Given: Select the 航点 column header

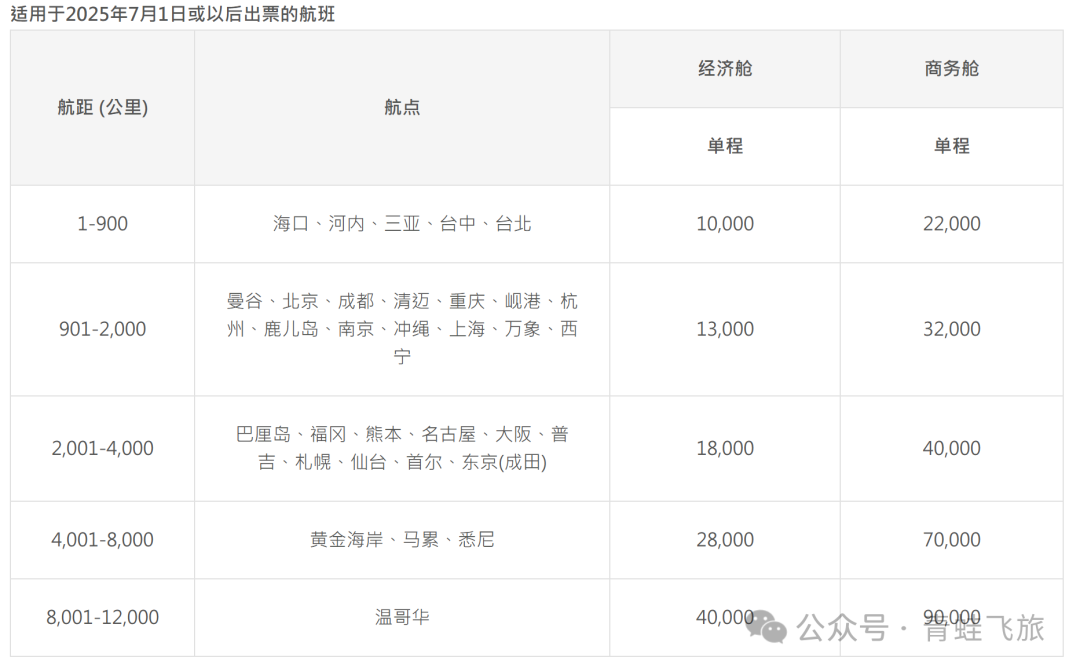Looking at the screenshot, I should [x=402, y=108].
